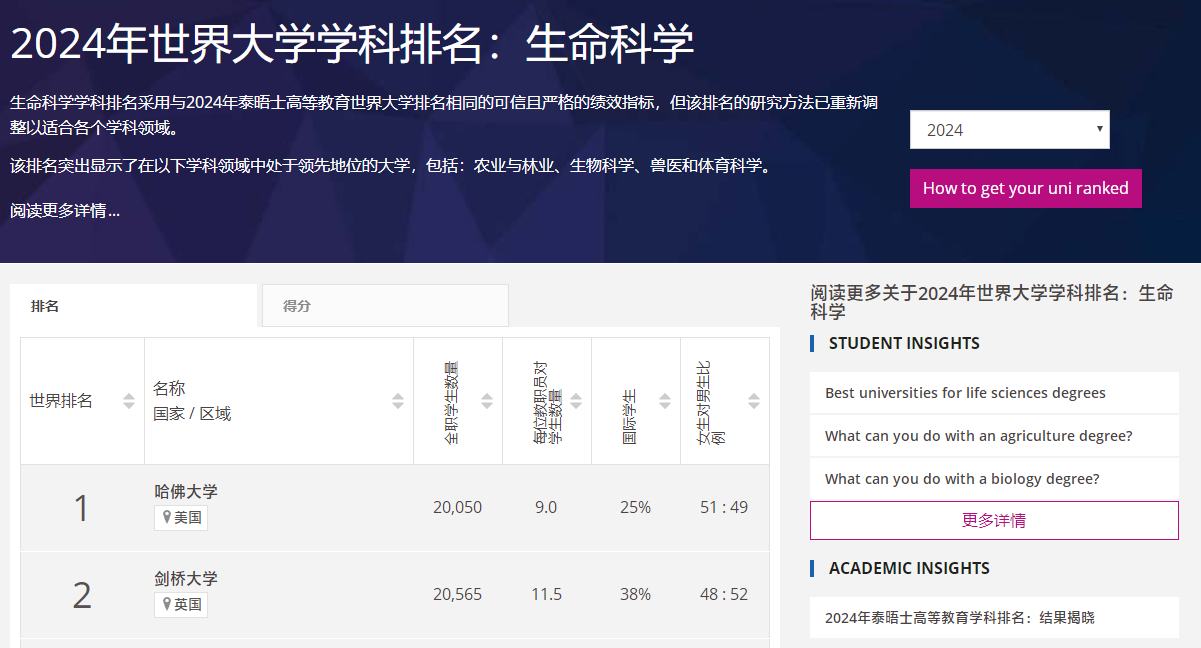Open Best universities for life sciences degrees
The image size is (1201, 648).
[965, 393]
